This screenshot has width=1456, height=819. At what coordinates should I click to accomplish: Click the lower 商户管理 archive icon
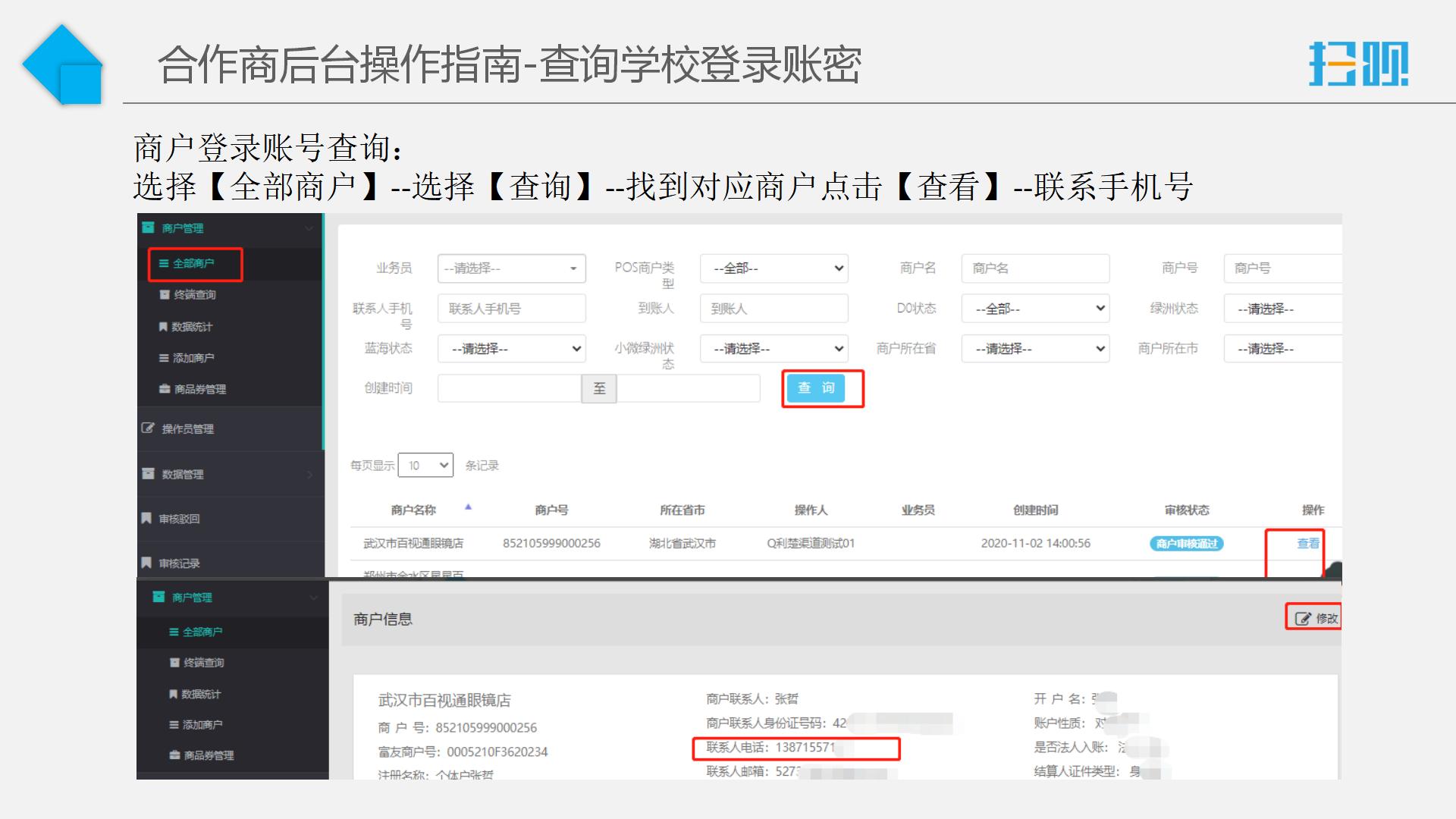[158, 597]
